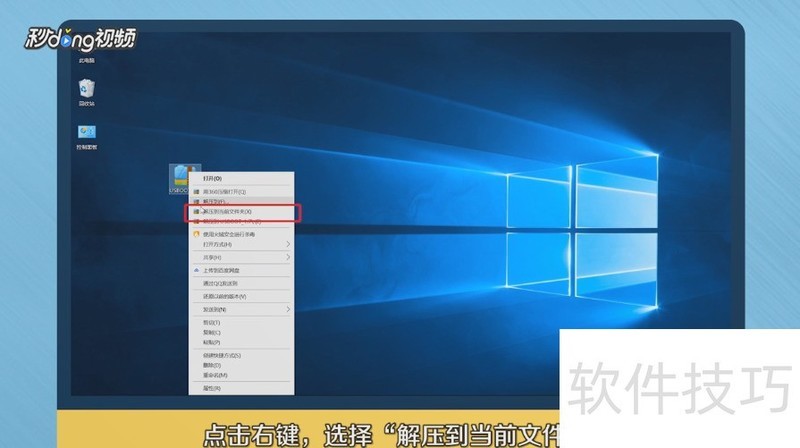Screen dimensions: 800x448
Task: Expand the 共享(H) submenu
Action: pyautogui.click(x=241, y=258)
